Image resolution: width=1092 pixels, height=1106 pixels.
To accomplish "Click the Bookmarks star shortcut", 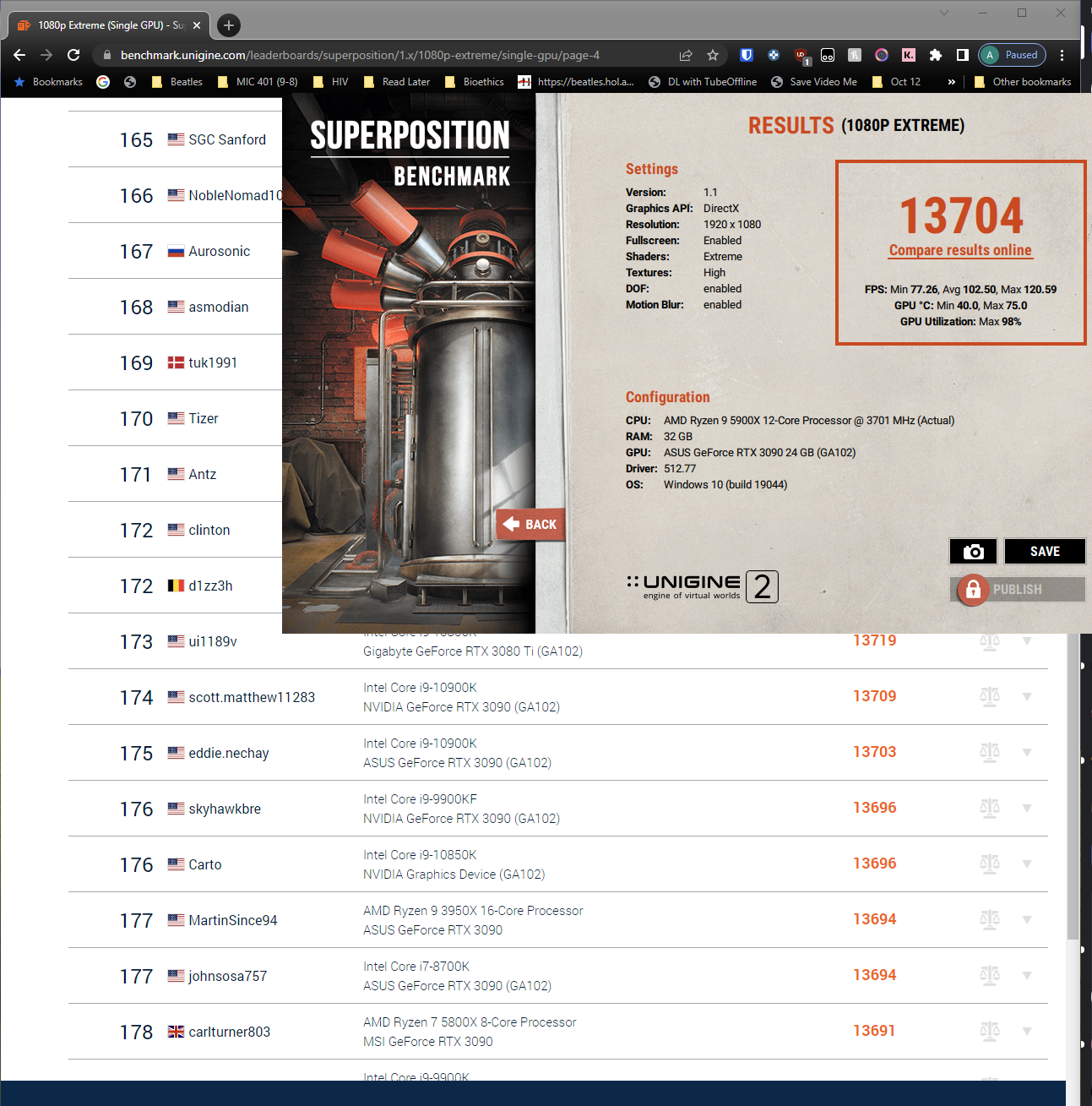I will (x=48, y=82).
